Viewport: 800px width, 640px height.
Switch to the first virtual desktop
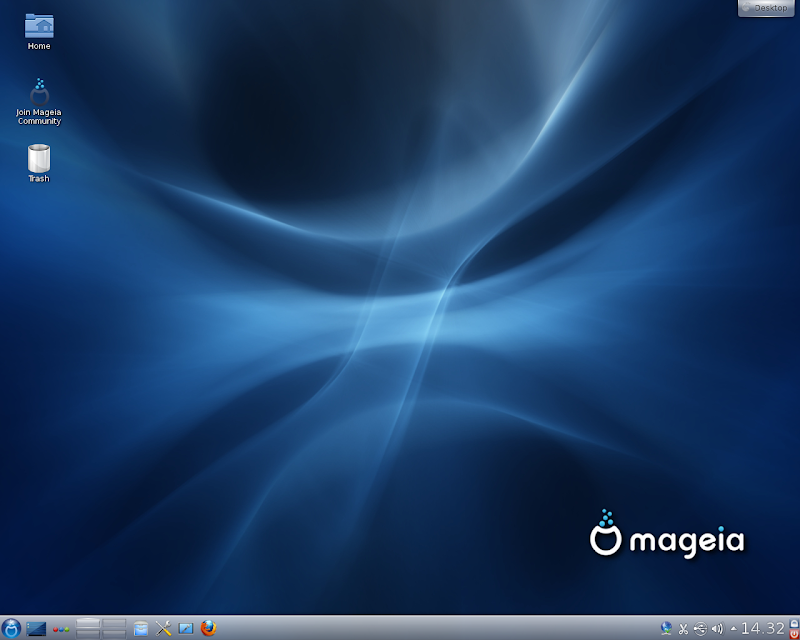pyautogui.click(x=88, y=623)
